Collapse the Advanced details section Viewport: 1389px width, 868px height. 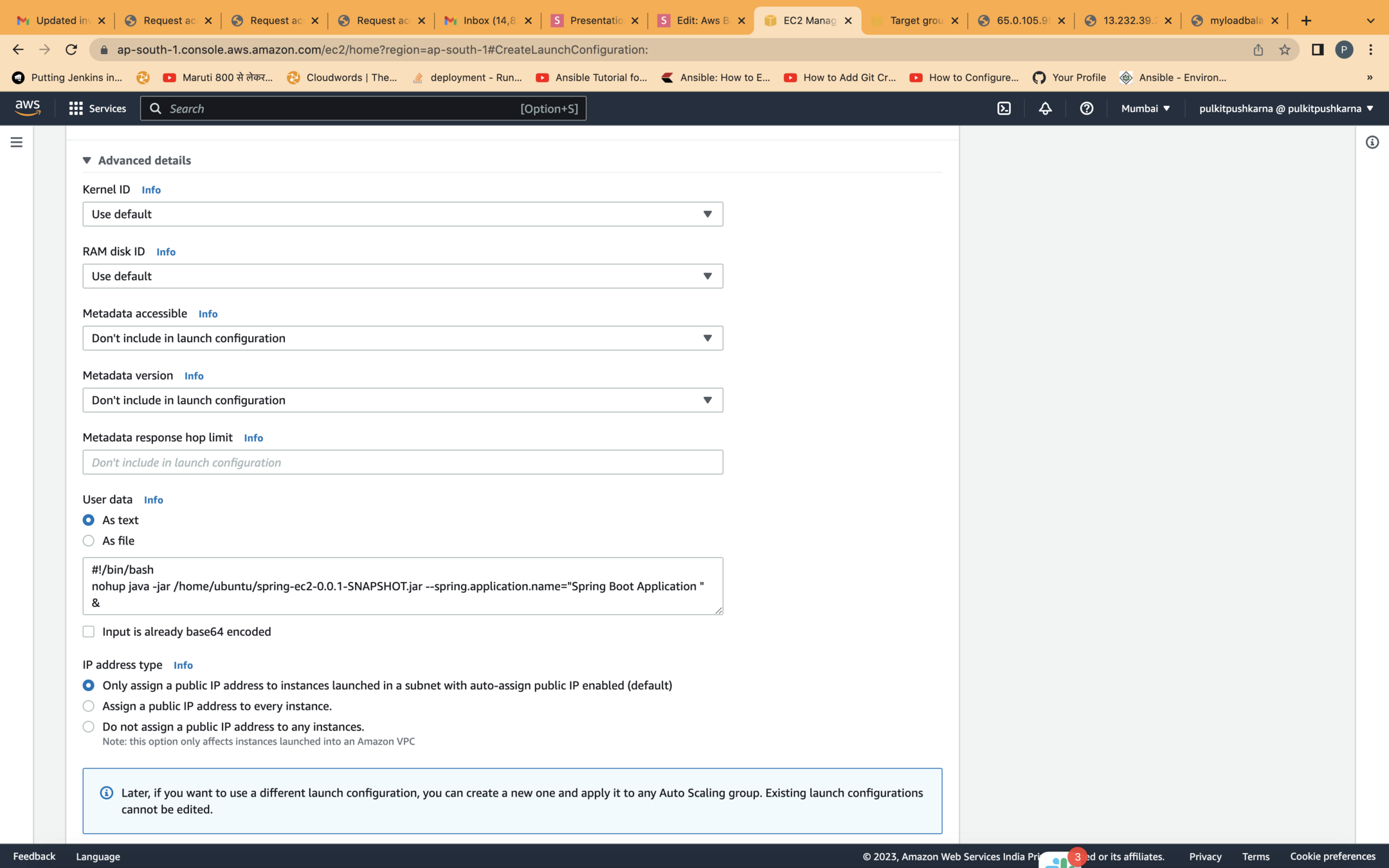tap(136, 160)
